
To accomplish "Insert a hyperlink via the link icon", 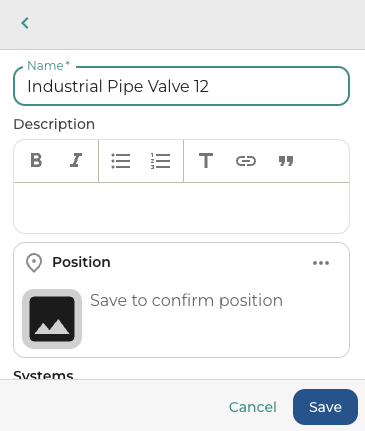I will tap(246, 161).
